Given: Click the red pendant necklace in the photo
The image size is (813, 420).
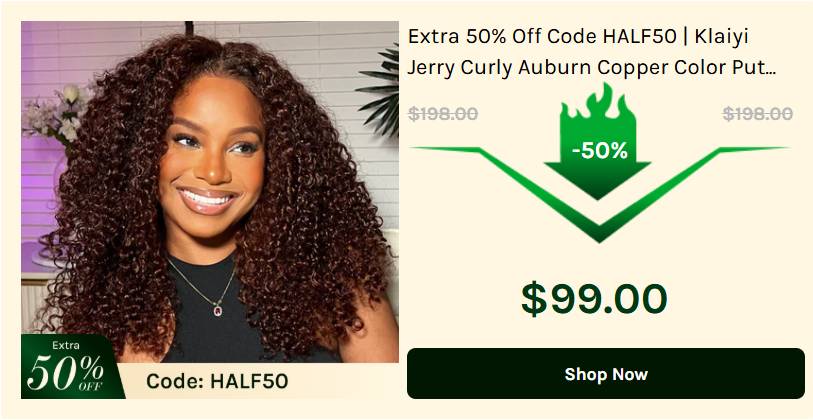Looking at the screenshot, I should click(x=218, y=311).
